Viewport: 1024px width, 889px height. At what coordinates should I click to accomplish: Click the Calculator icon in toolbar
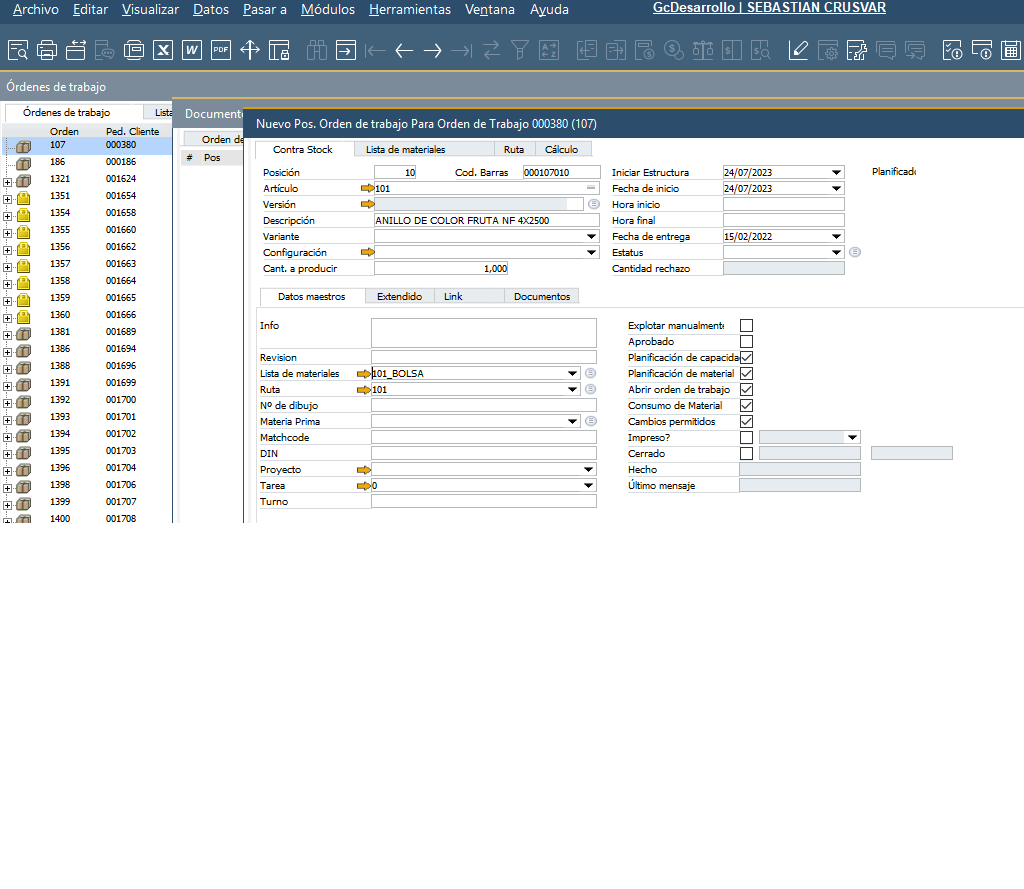coord(1011,50)
